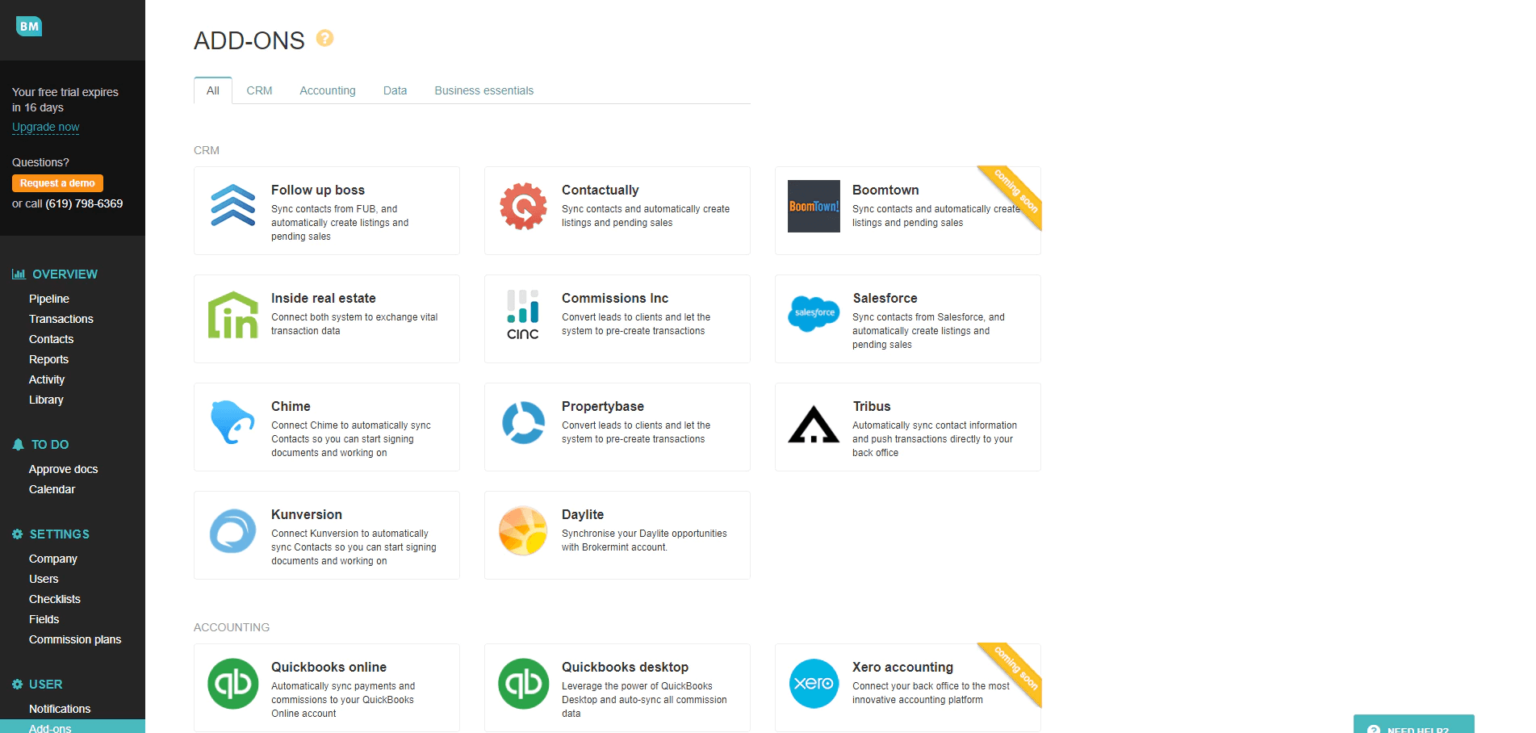The width and height of the screenshot is (1536, 733).
Task: Open Fields settings
Action: [44, 619]
